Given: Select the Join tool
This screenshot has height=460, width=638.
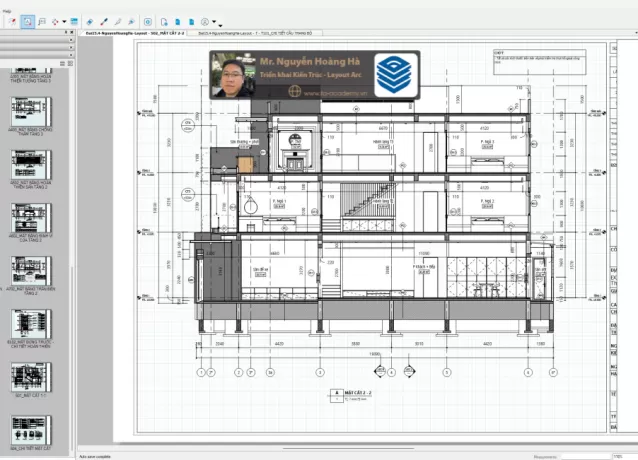Looking at the screenshot, I should 131,22.
